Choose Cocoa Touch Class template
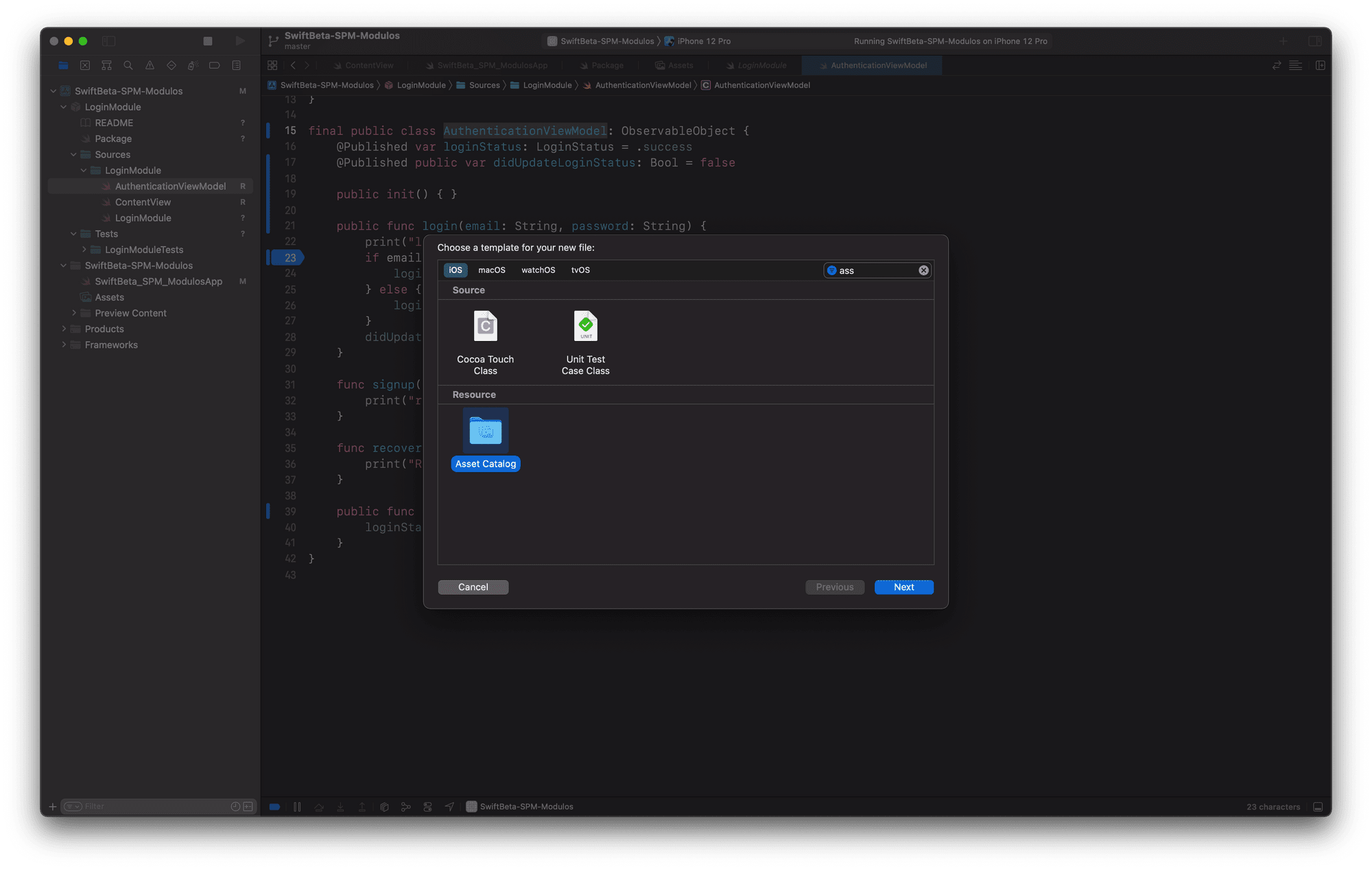 click(486, 343)
